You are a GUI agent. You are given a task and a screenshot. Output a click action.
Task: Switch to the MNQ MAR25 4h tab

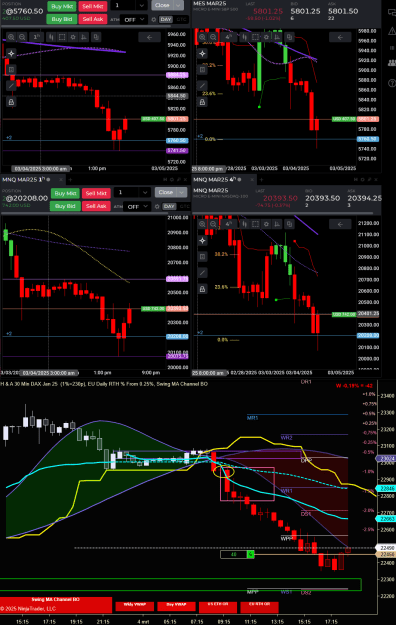click(217, 180)
